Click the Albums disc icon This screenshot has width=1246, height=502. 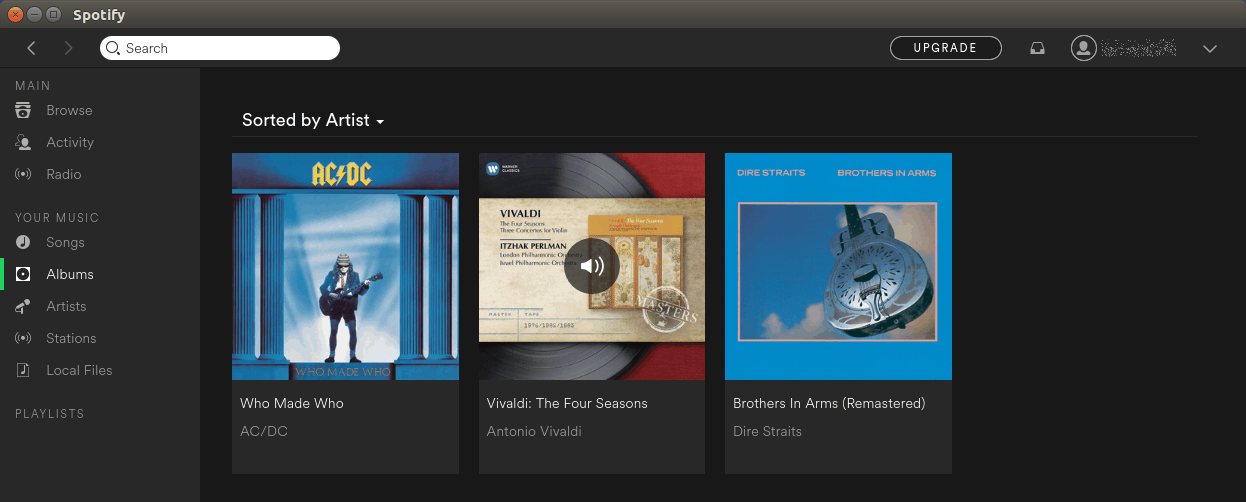click(x=23, y=274)
